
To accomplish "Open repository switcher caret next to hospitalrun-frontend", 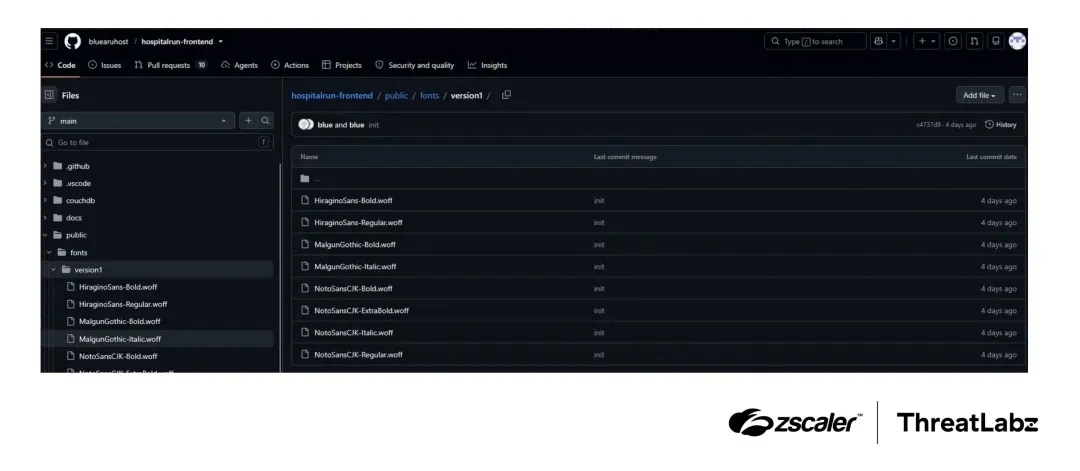I will pyautogui.click(x=220, y=41).
